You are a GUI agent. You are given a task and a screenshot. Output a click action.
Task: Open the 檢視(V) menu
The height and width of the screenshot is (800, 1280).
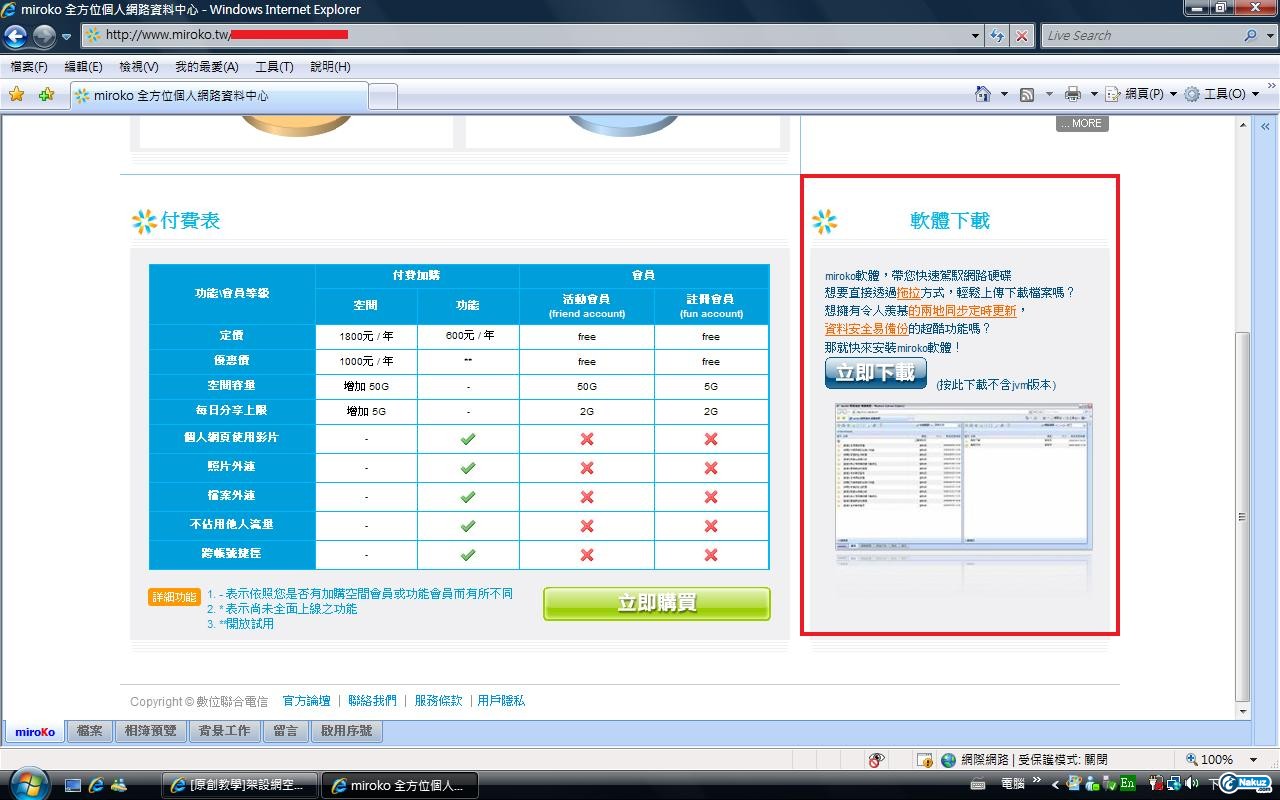pyautogui.click(x=139, y=67)
